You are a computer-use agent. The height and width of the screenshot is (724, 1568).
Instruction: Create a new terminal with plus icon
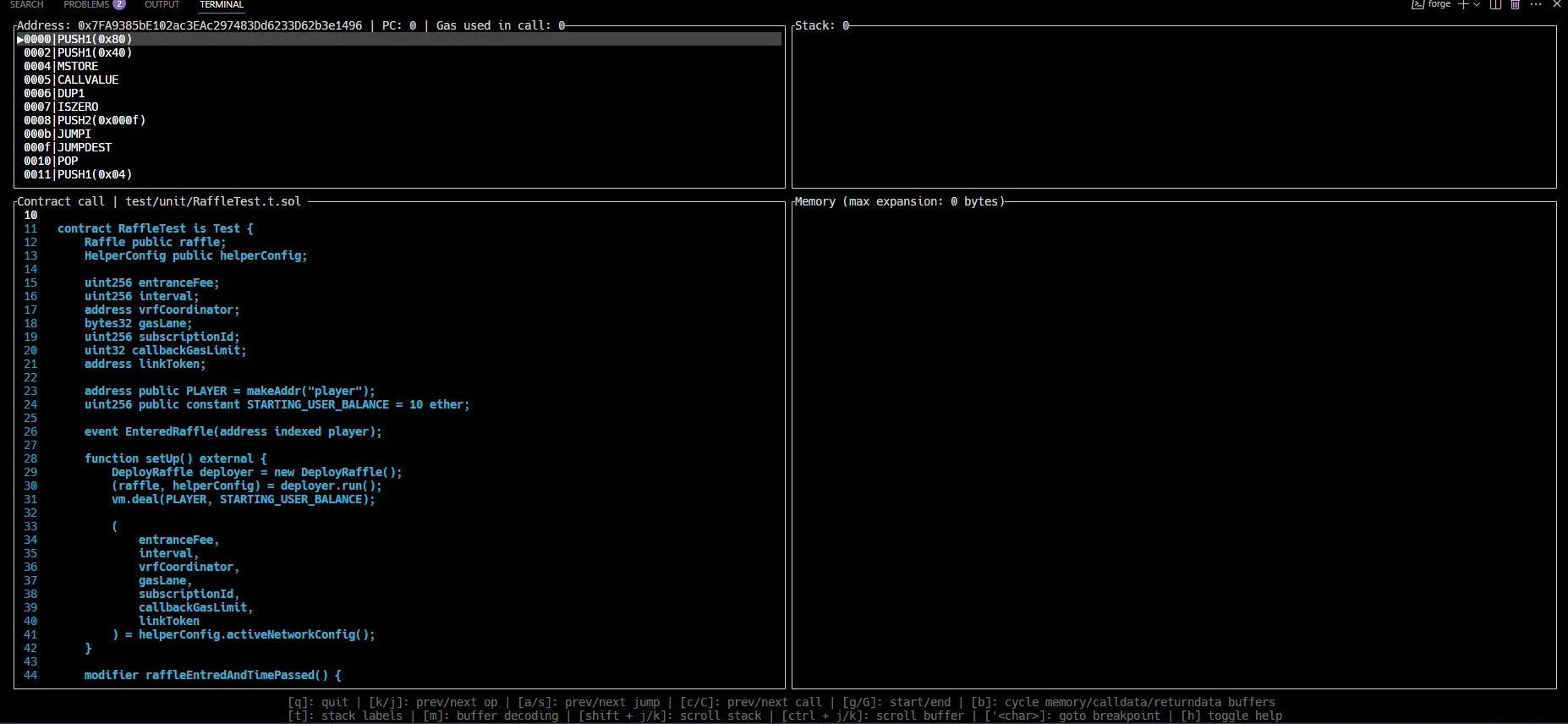point(1463,4)
